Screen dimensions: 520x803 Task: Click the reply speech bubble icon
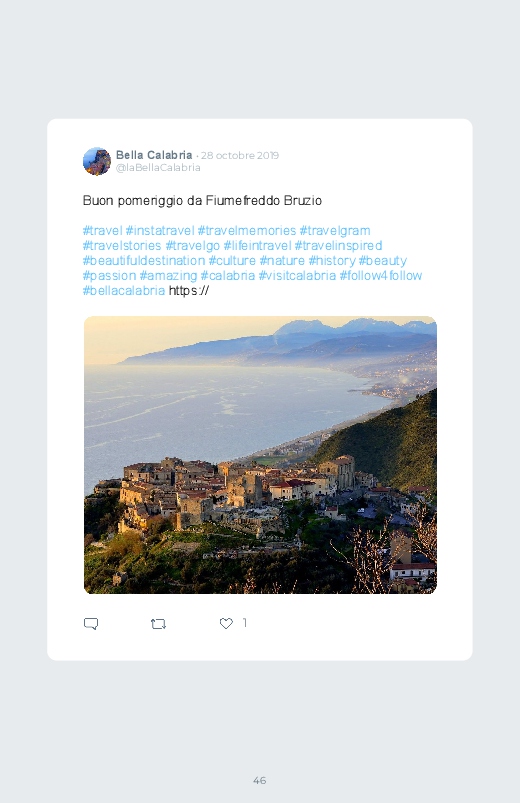click(91, 623)
